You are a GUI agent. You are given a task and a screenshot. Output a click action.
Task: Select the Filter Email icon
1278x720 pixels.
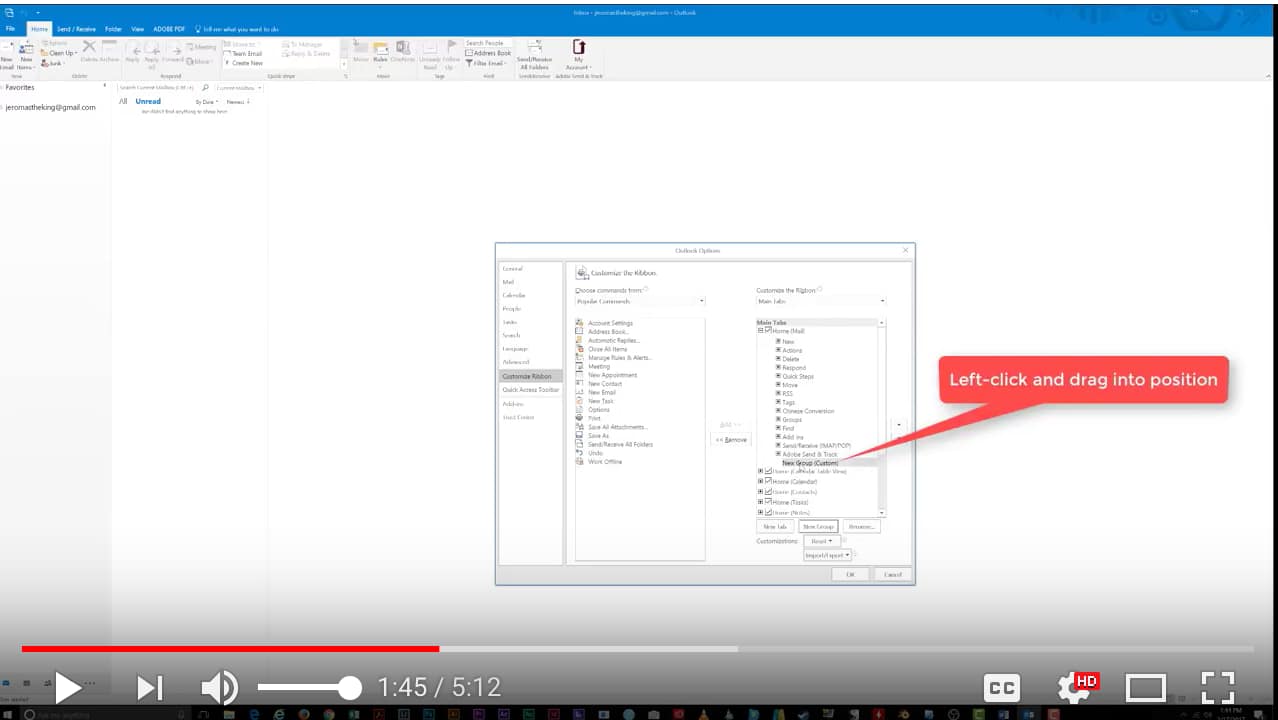(x=489, y=62)
